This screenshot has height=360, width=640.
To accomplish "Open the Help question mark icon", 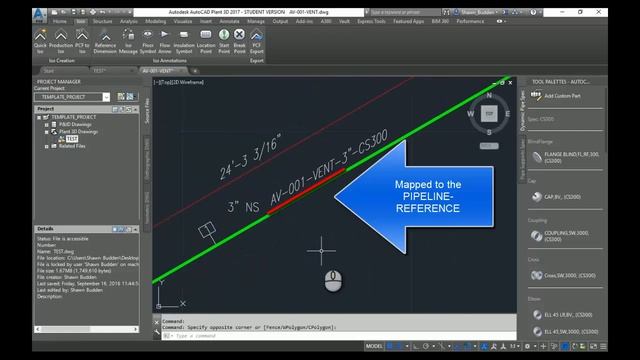I will click(533, 12).
